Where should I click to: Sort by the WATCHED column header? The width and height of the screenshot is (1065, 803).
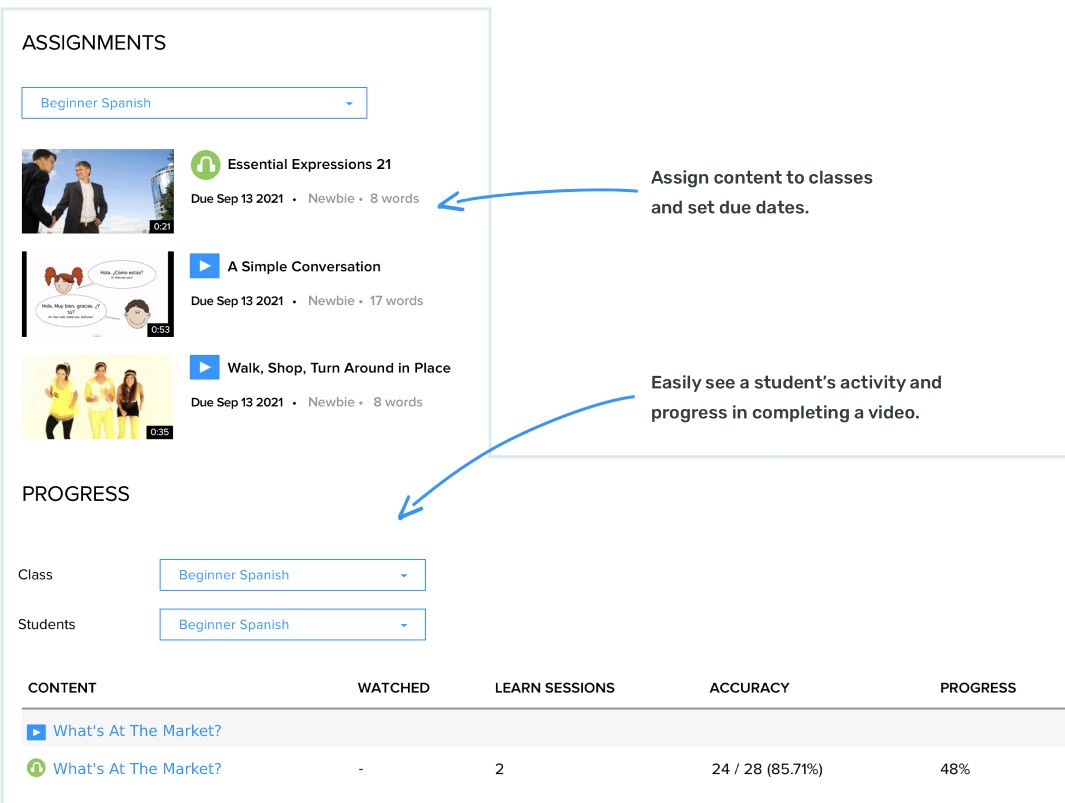pos(393,688)
